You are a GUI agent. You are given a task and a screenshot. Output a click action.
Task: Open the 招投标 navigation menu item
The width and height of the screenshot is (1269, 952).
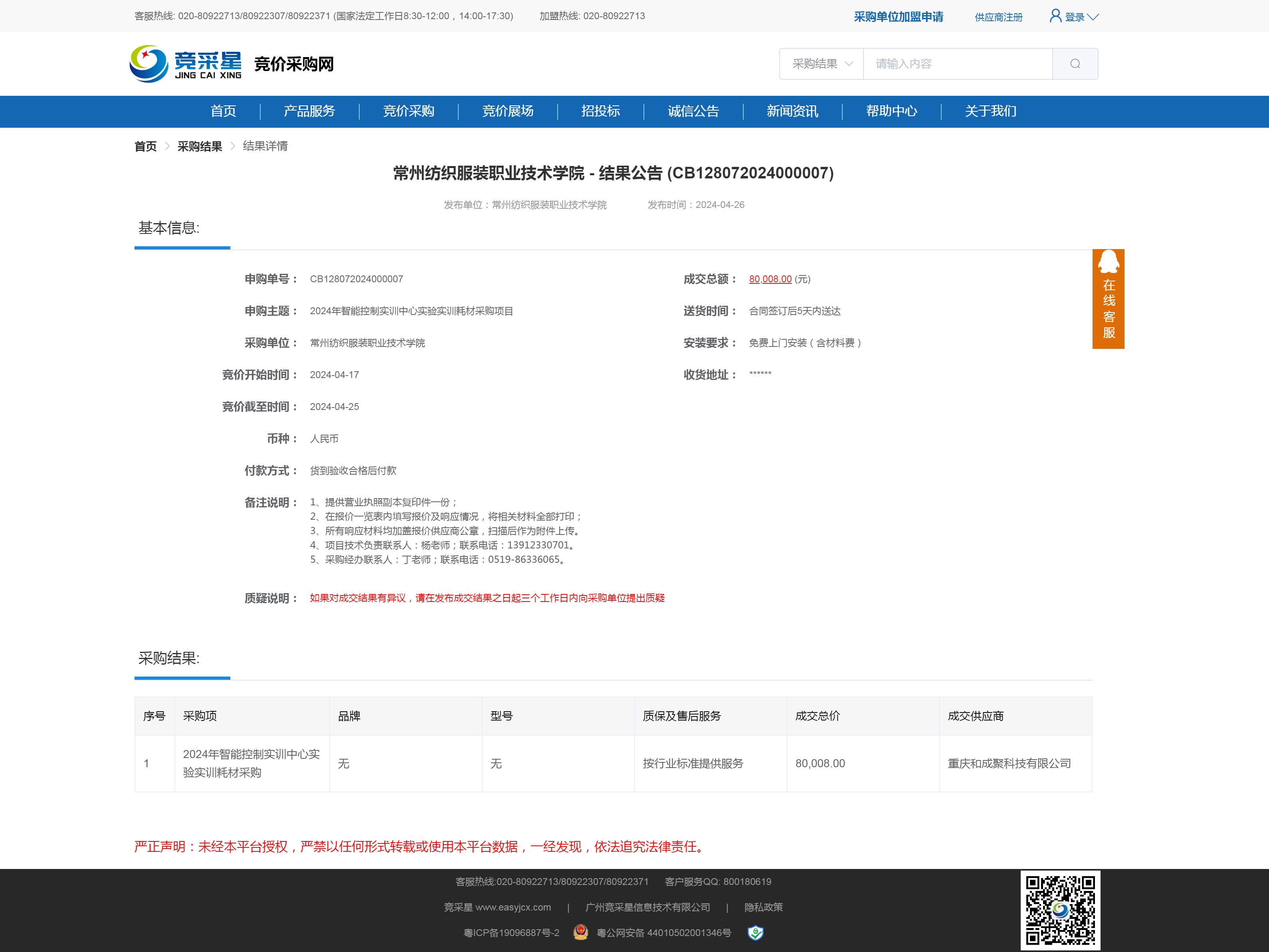(600, 111)
